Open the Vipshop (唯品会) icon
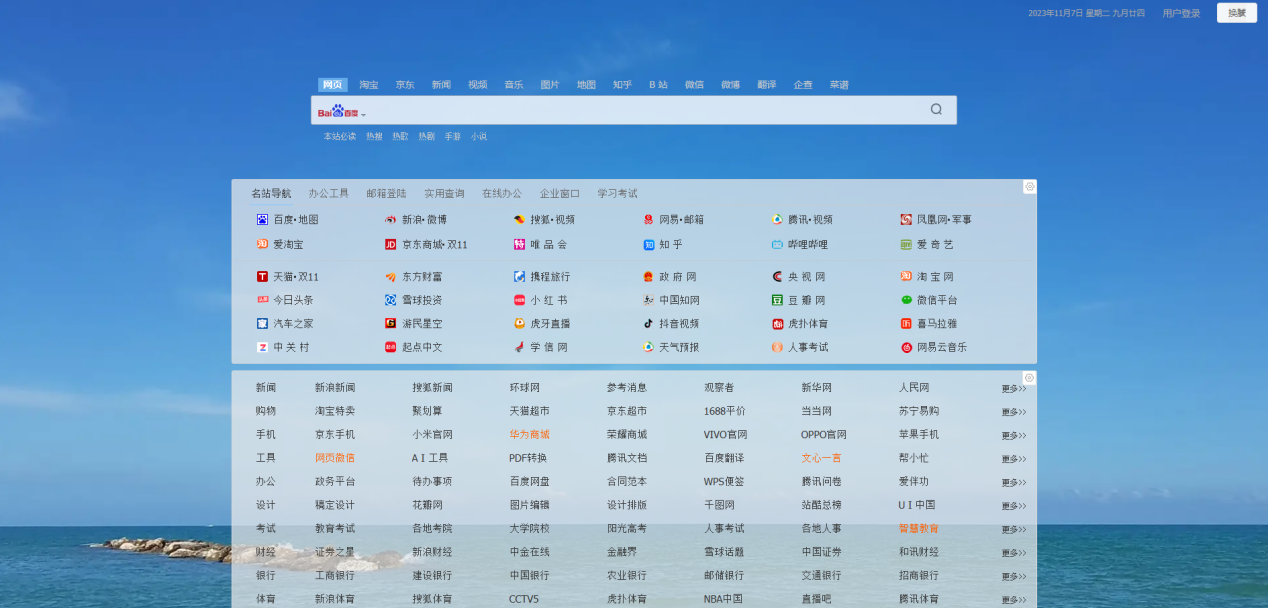 tap(519, 244)
